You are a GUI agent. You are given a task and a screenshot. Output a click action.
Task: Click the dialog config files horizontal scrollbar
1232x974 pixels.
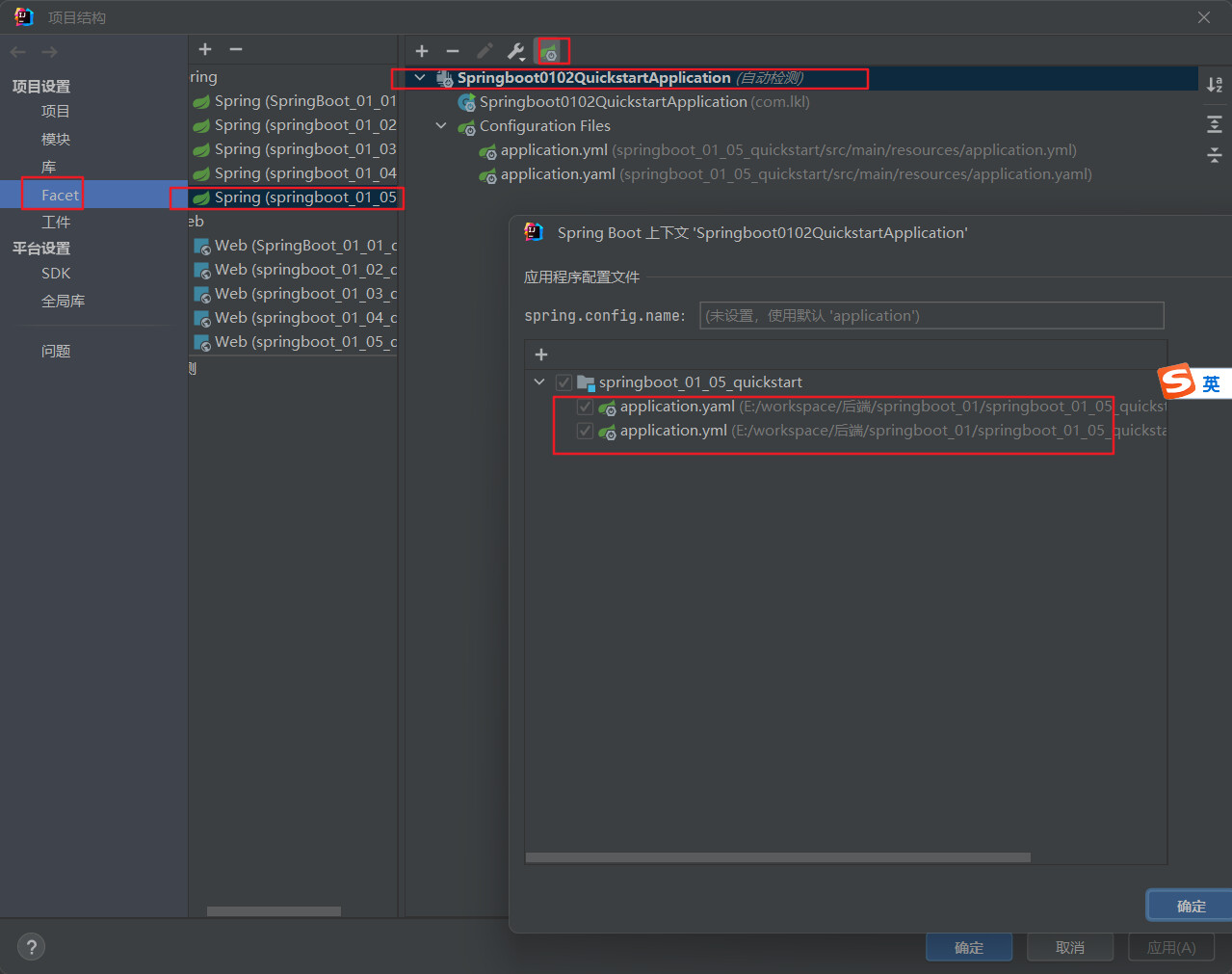click(x=778, y=857)
